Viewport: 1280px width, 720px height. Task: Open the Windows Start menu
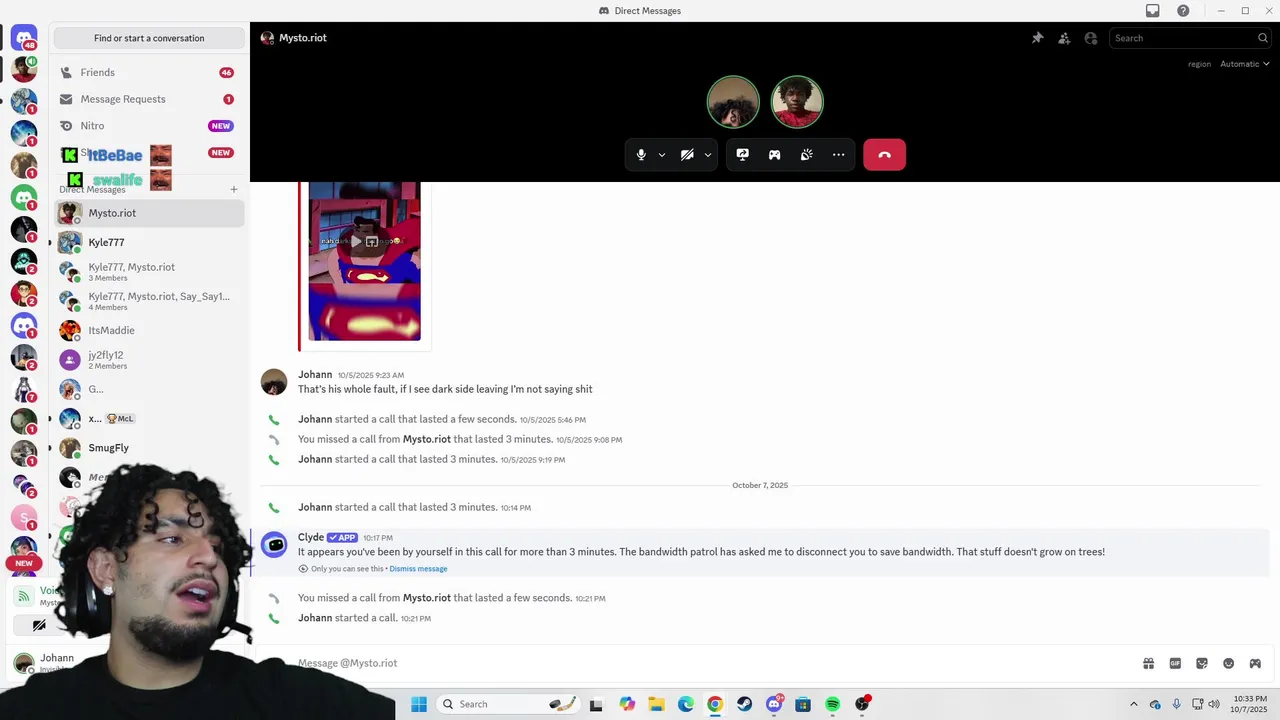(419, 704)
